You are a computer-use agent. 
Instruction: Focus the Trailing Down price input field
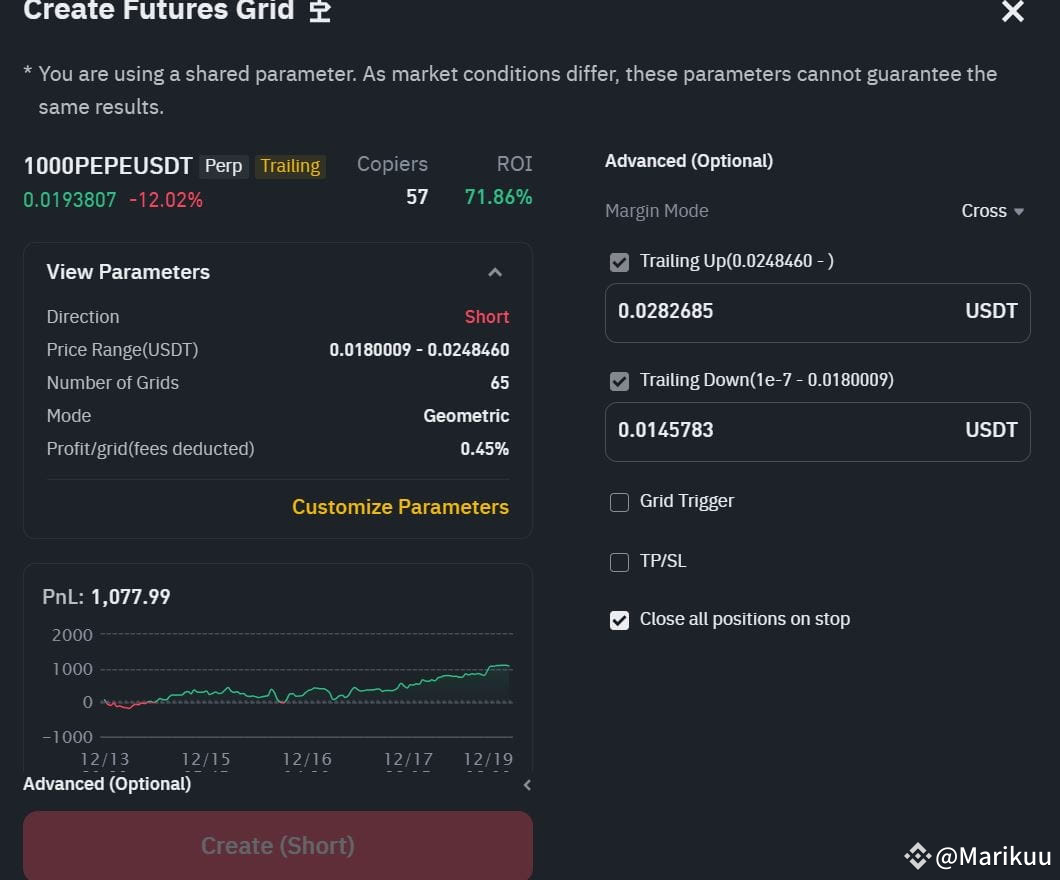point(780,431)
